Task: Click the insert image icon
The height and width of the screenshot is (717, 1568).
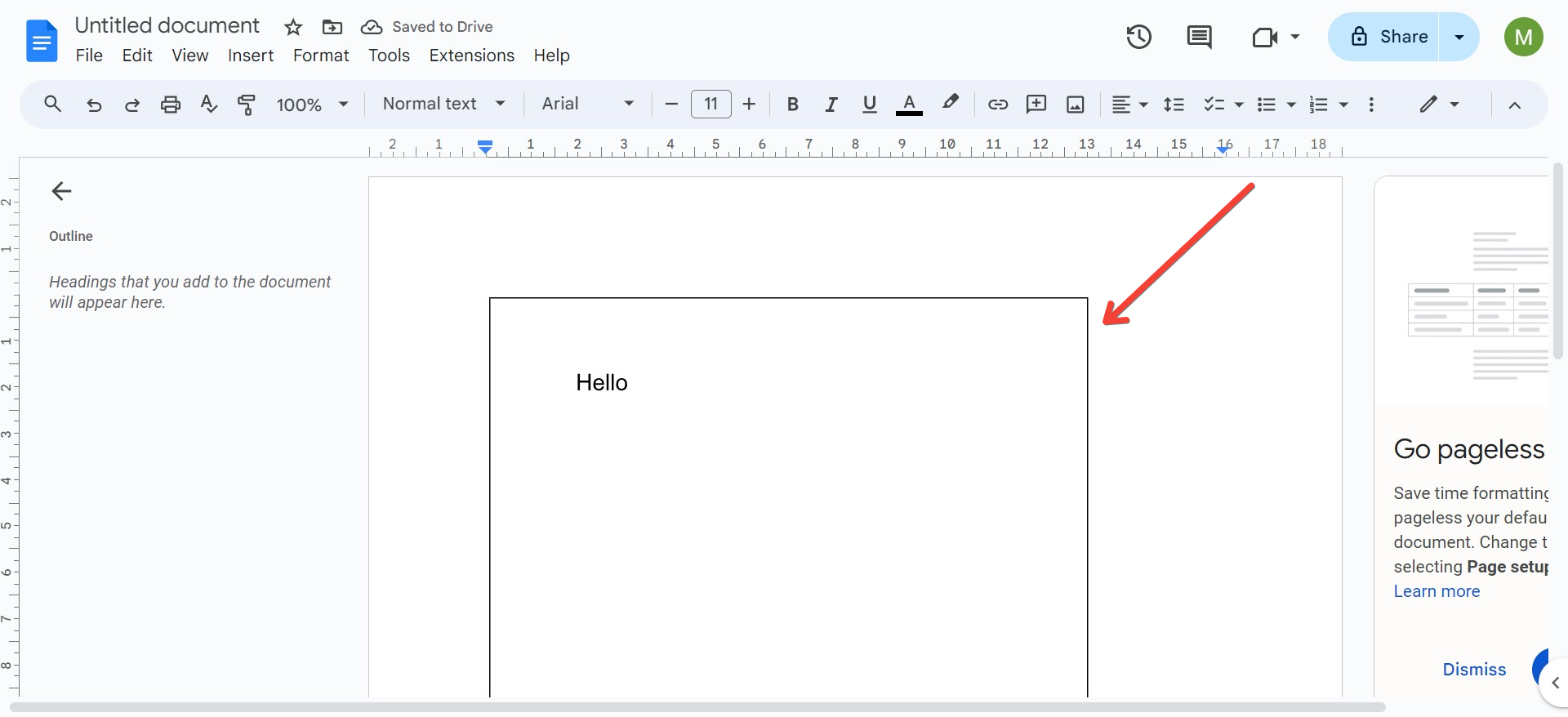Action: (x=1076, y=105)
